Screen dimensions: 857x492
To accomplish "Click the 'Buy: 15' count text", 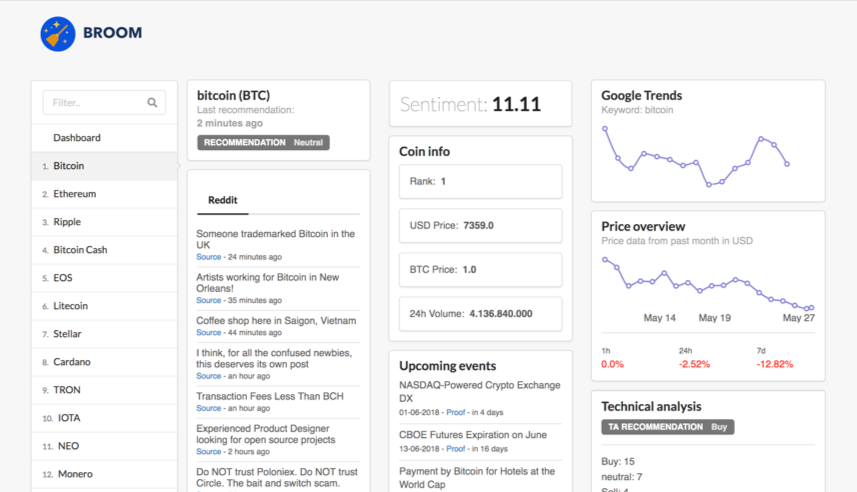I will pos(618,461).
